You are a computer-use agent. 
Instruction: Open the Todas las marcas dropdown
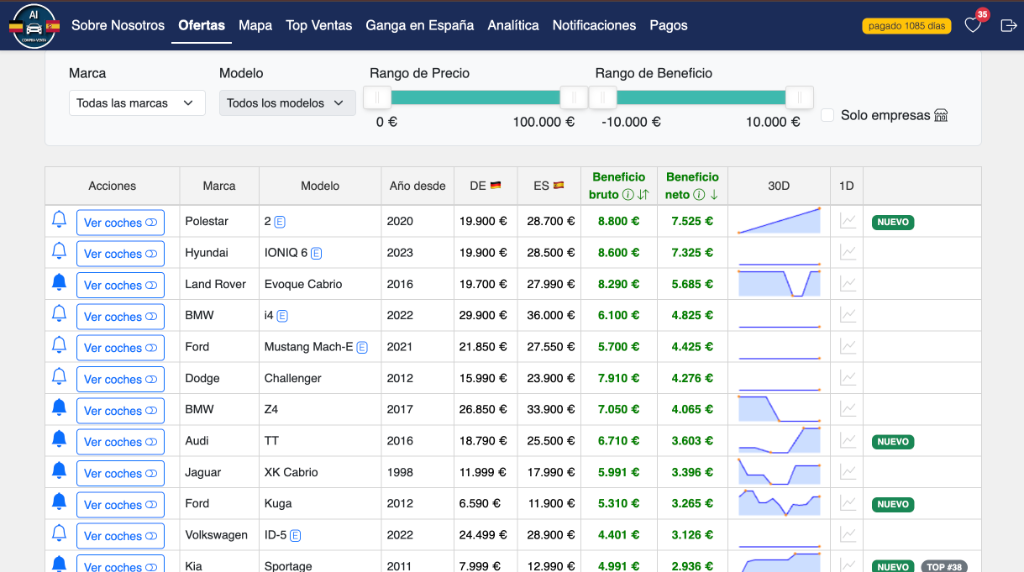point(137,103)
